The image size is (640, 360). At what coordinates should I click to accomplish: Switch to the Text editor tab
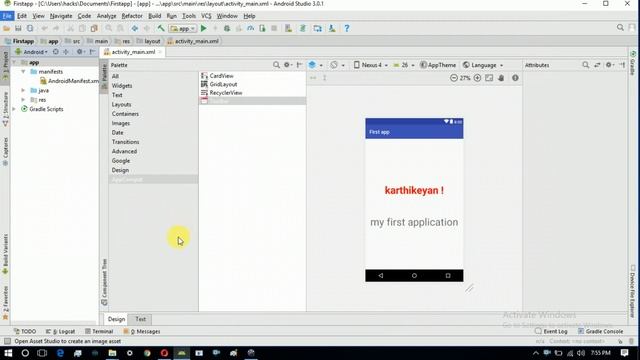[140, 319]
